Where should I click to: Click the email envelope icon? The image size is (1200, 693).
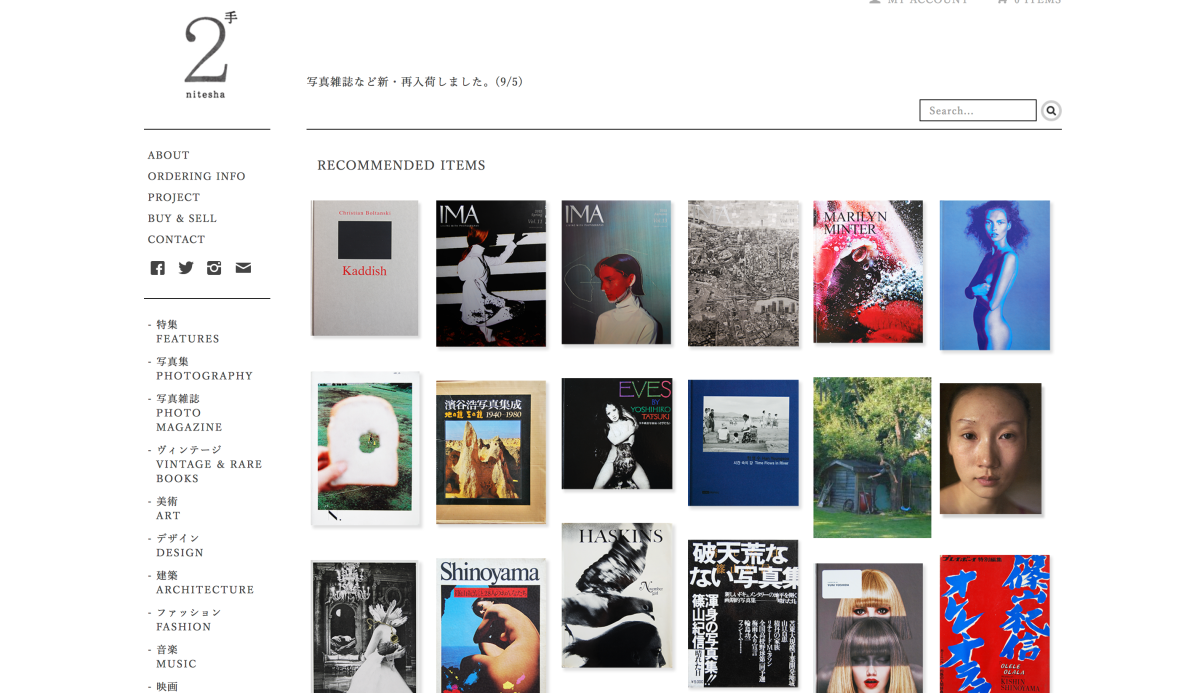pos(243,268)
